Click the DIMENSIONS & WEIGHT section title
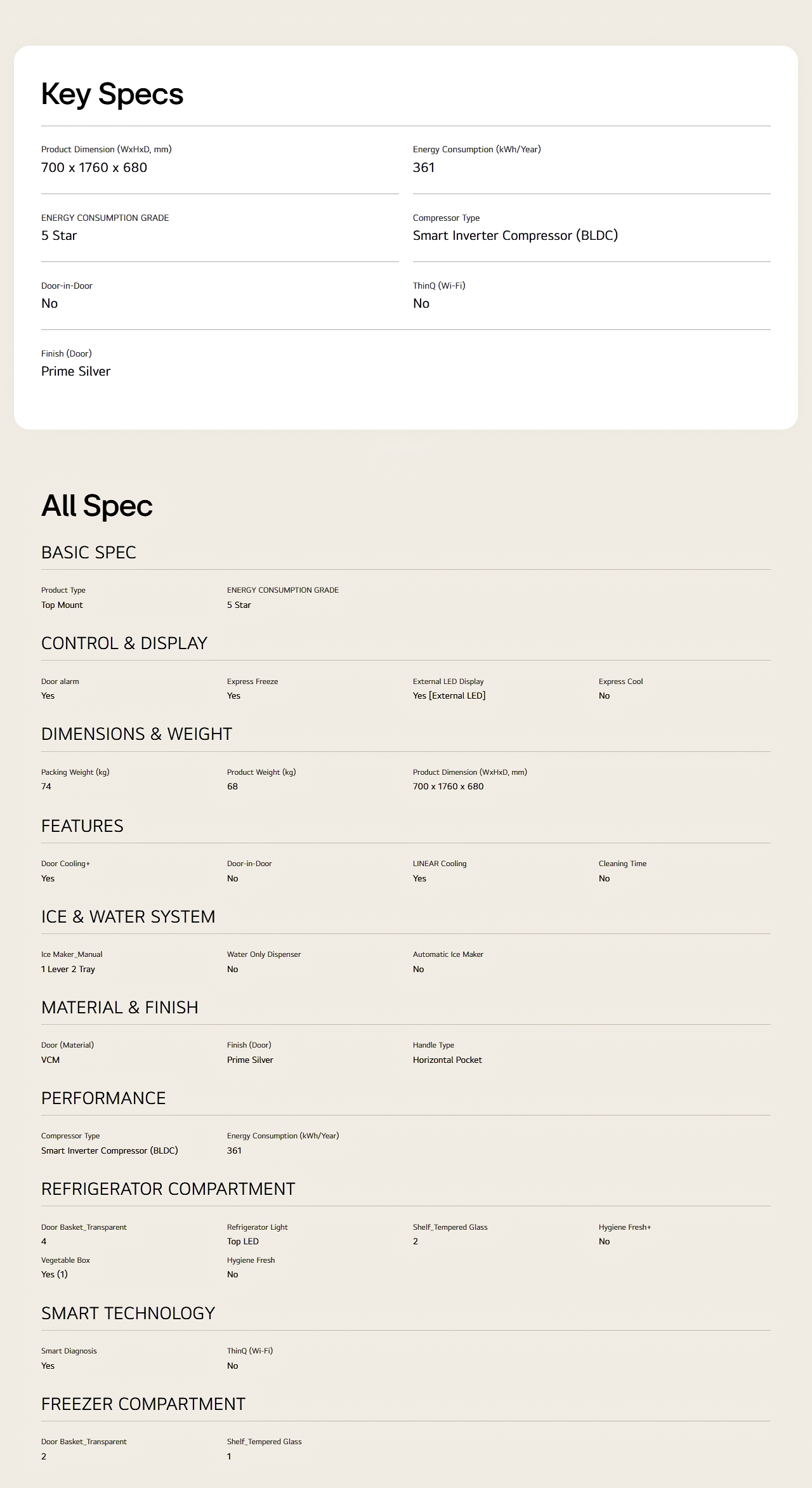812x1488 pixels. [136, 734]
